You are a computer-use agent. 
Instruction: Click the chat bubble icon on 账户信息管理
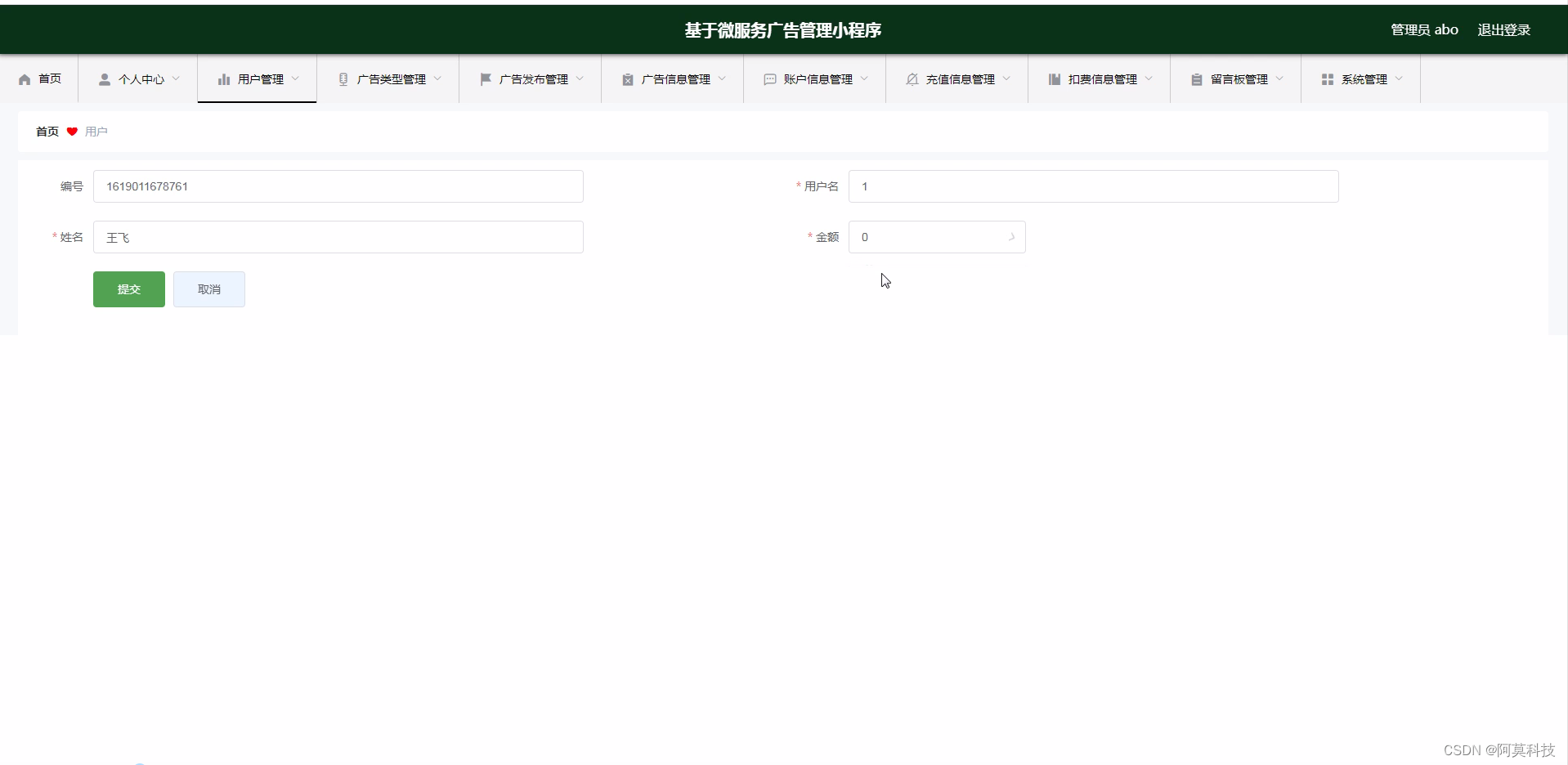770,79
